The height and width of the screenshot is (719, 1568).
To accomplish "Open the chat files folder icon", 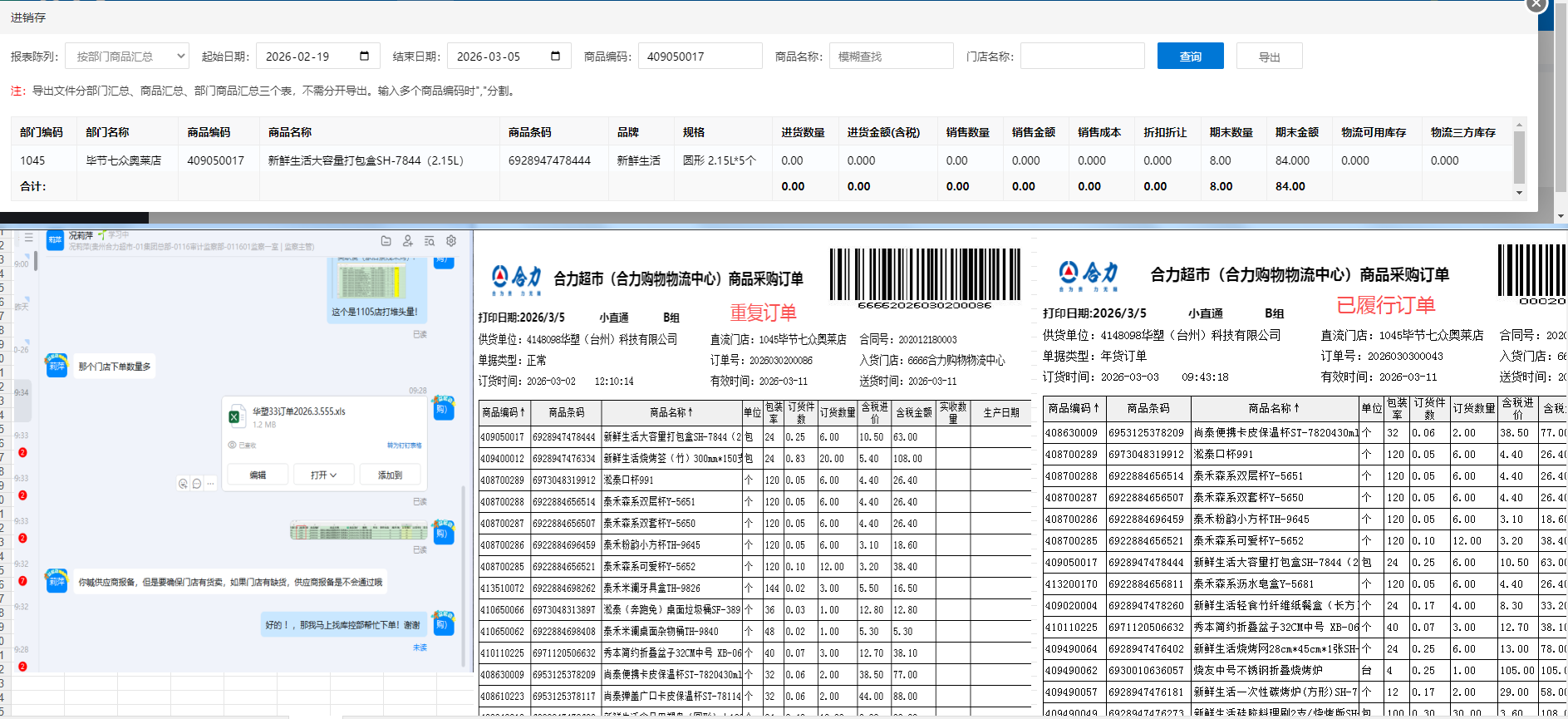I will pos(386,241).
